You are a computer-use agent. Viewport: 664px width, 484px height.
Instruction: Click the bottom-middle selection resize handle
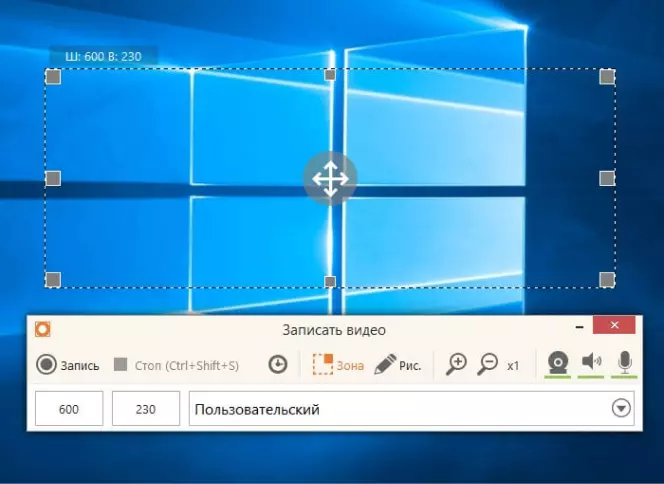330,282
